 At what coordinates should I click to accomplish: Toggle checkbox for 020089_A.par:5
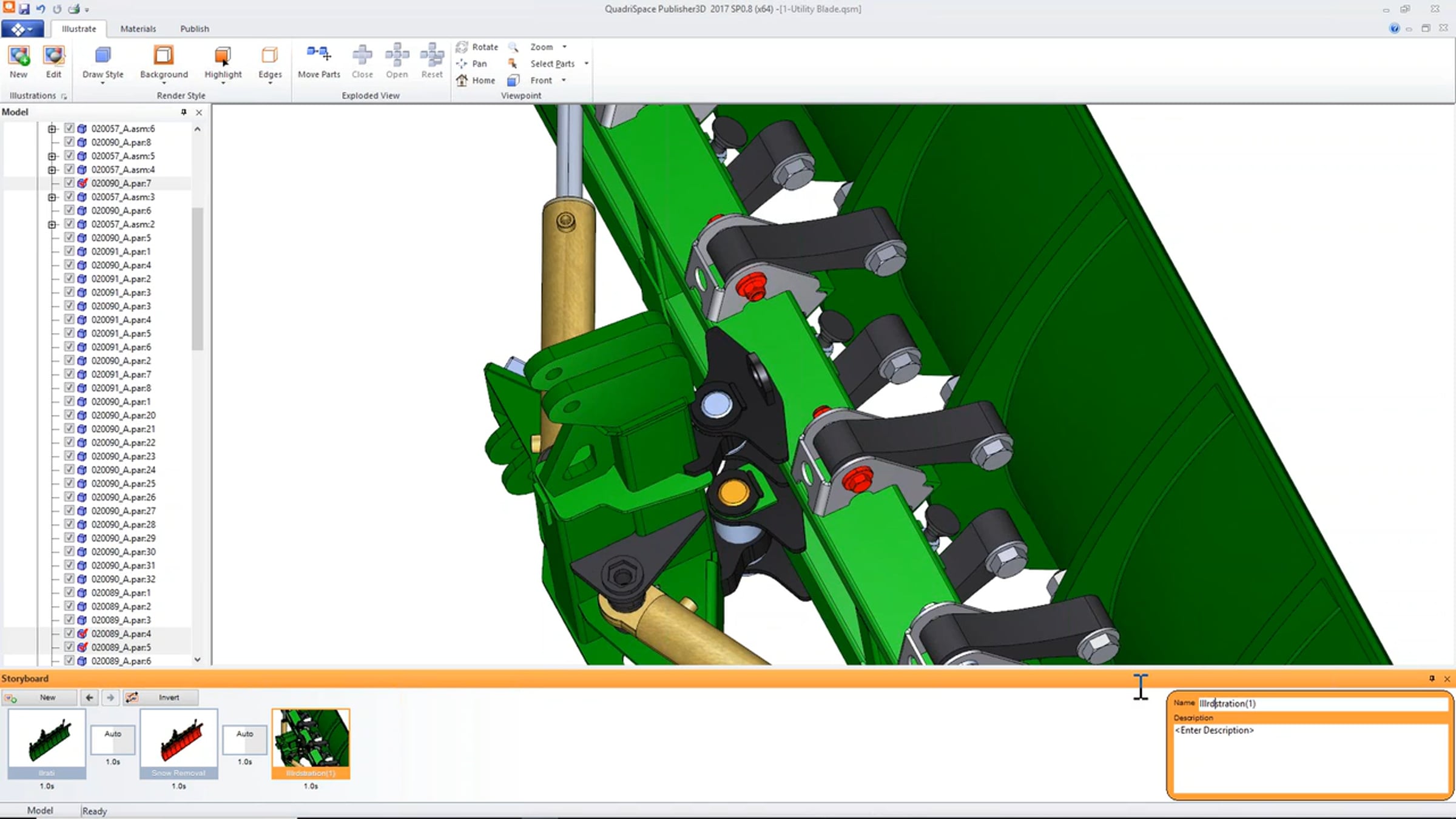tap(69, 647)
